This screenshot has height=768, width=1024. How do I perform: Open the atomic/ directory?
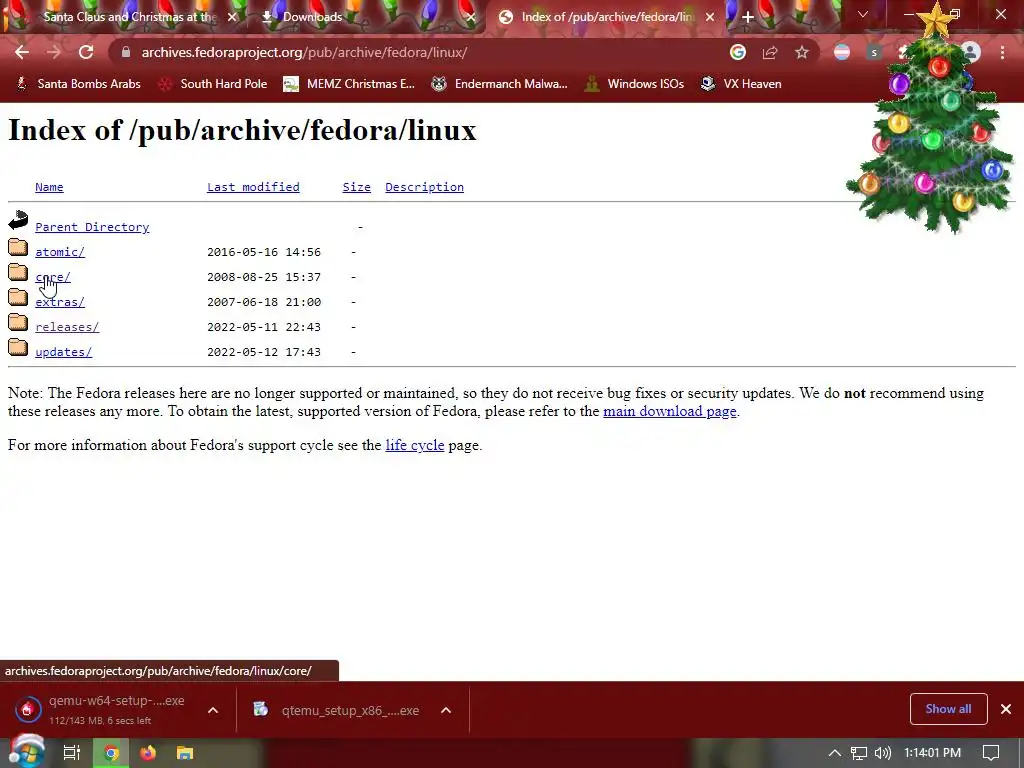[x=60, y=252]
